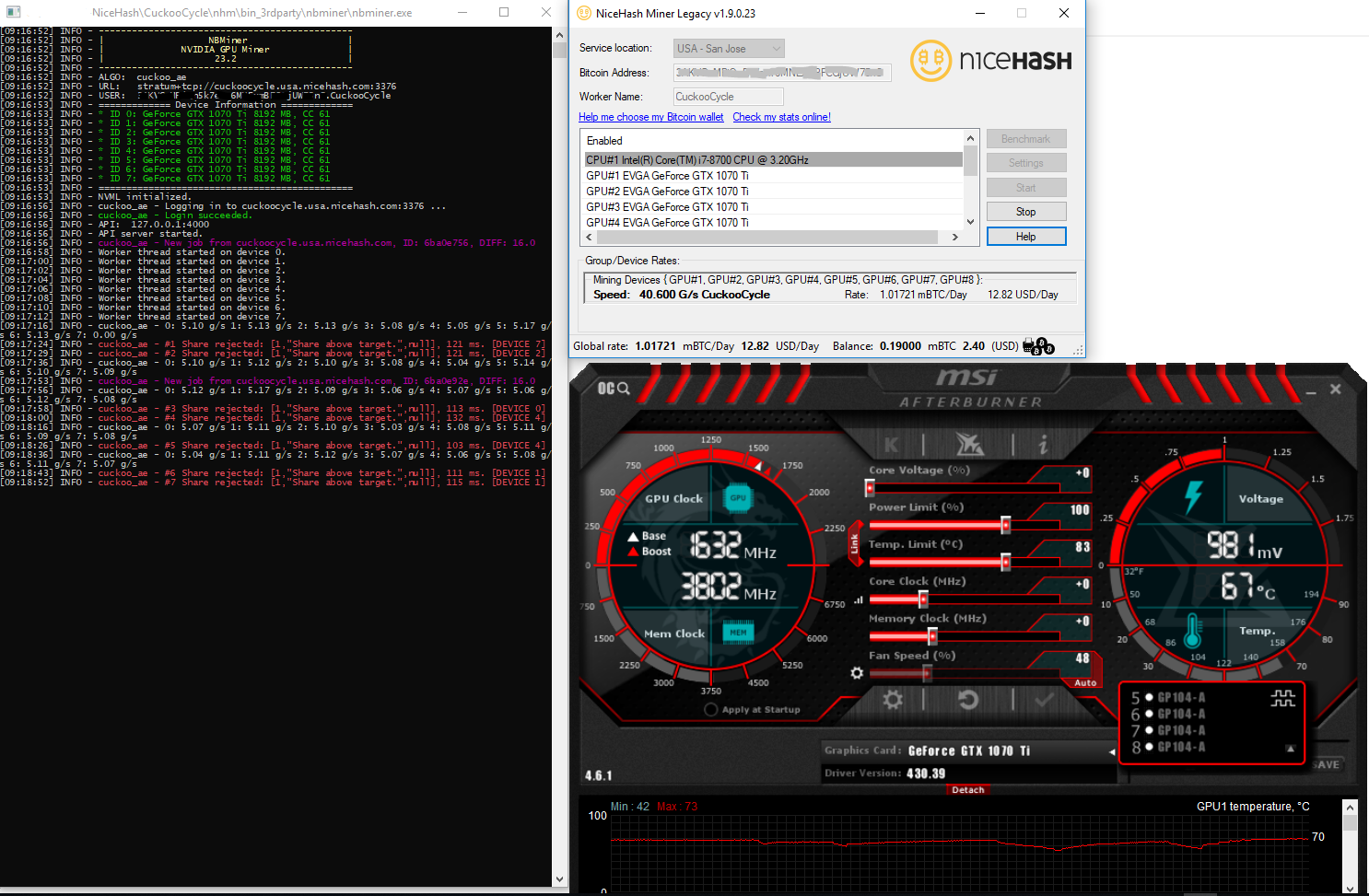Apply overclock settings with the checkmark icon
This screenshot has width=1369, height=896.
click(x=1044, y=700)
